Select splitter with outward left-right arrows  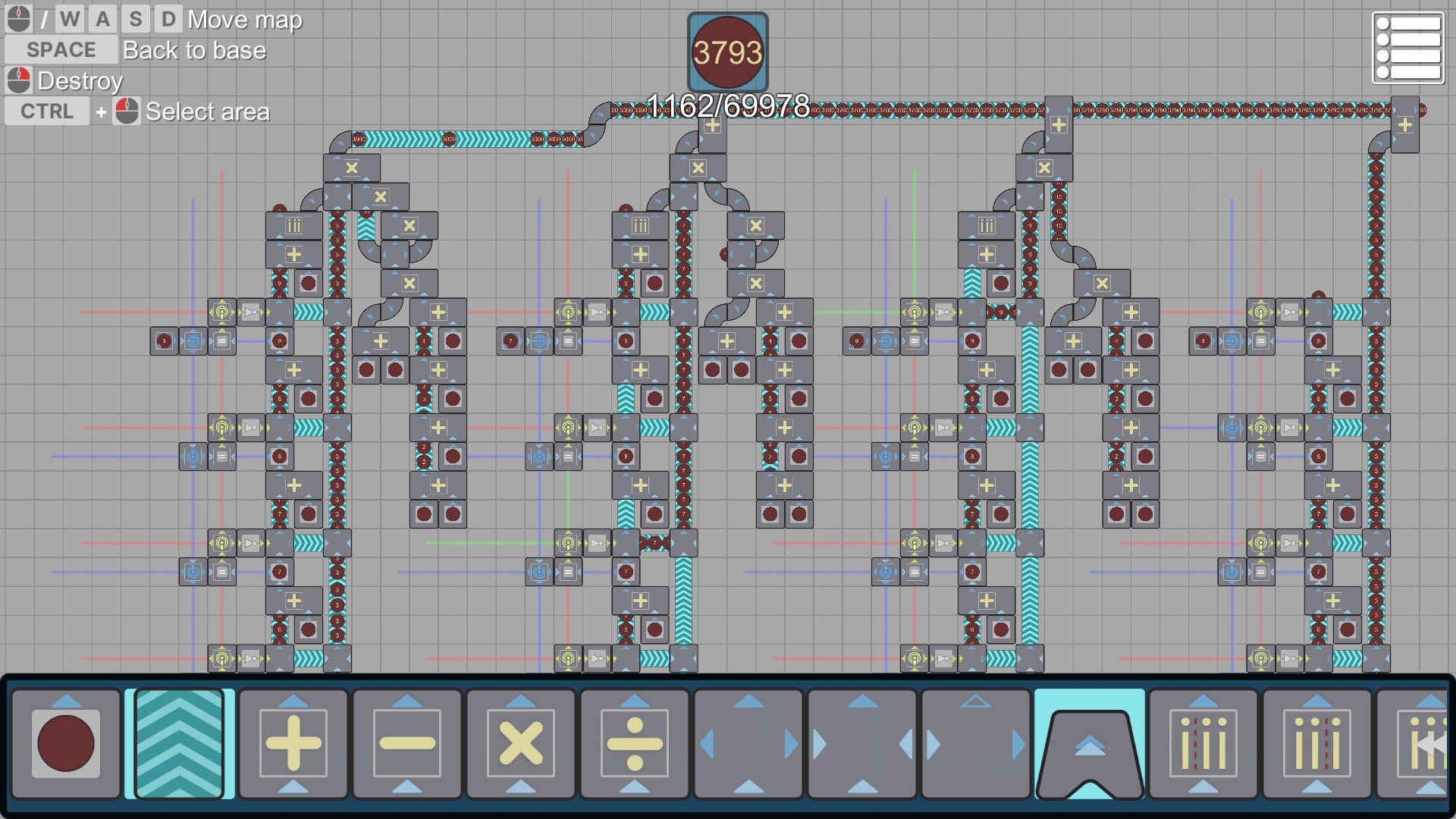click(748, 743)
